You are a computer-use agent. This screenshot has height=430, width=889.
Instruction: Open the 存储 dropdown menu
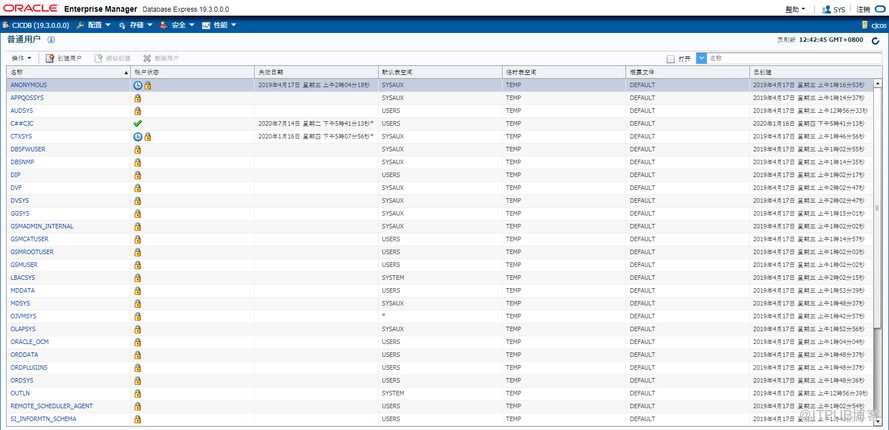pos(136,25)
